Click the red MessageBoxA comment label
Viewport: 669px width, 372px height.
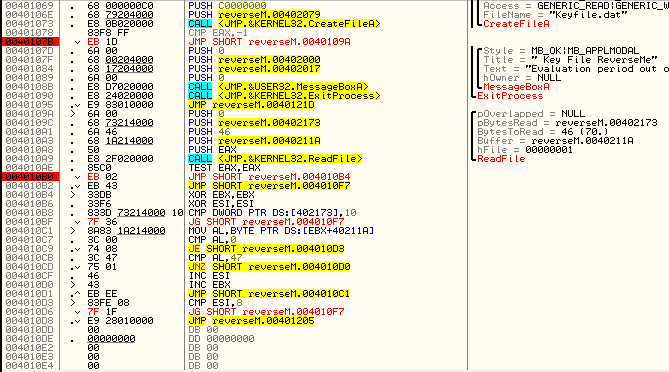coord(516,87)
